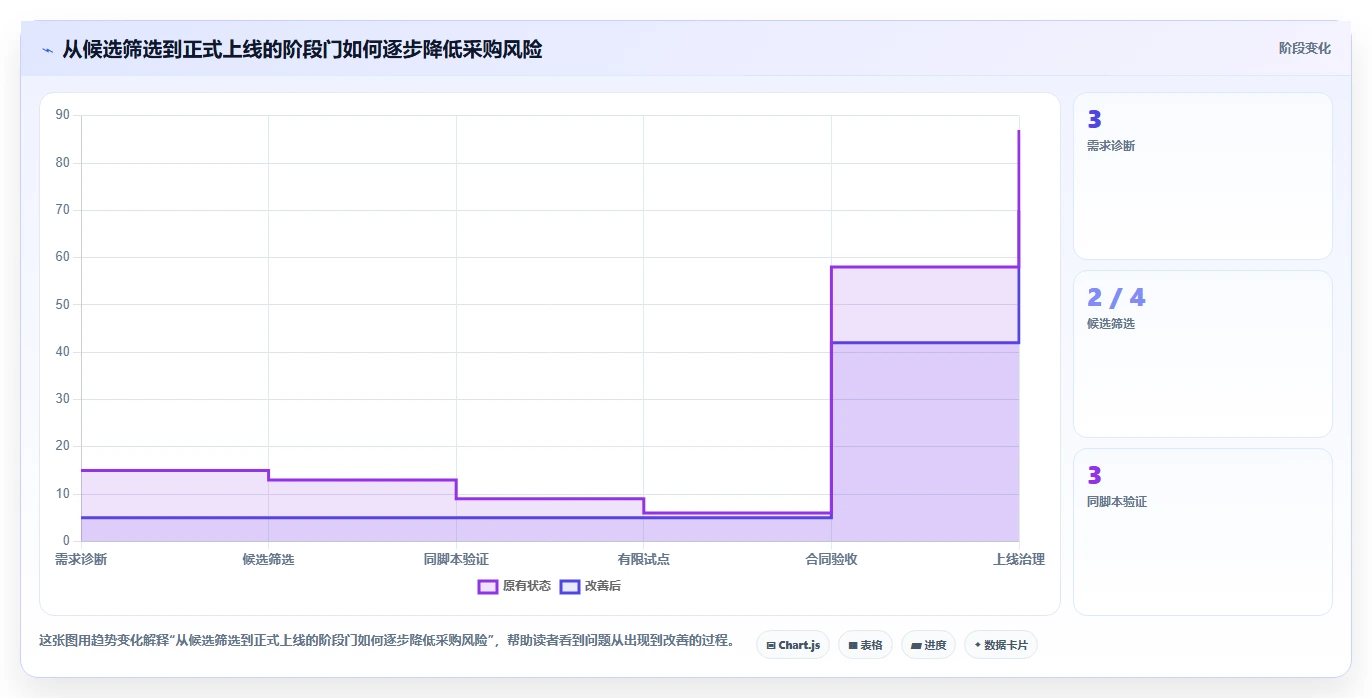Click the 上线治理 x-axis label
1372x698 pixels.
(1018, 559)
